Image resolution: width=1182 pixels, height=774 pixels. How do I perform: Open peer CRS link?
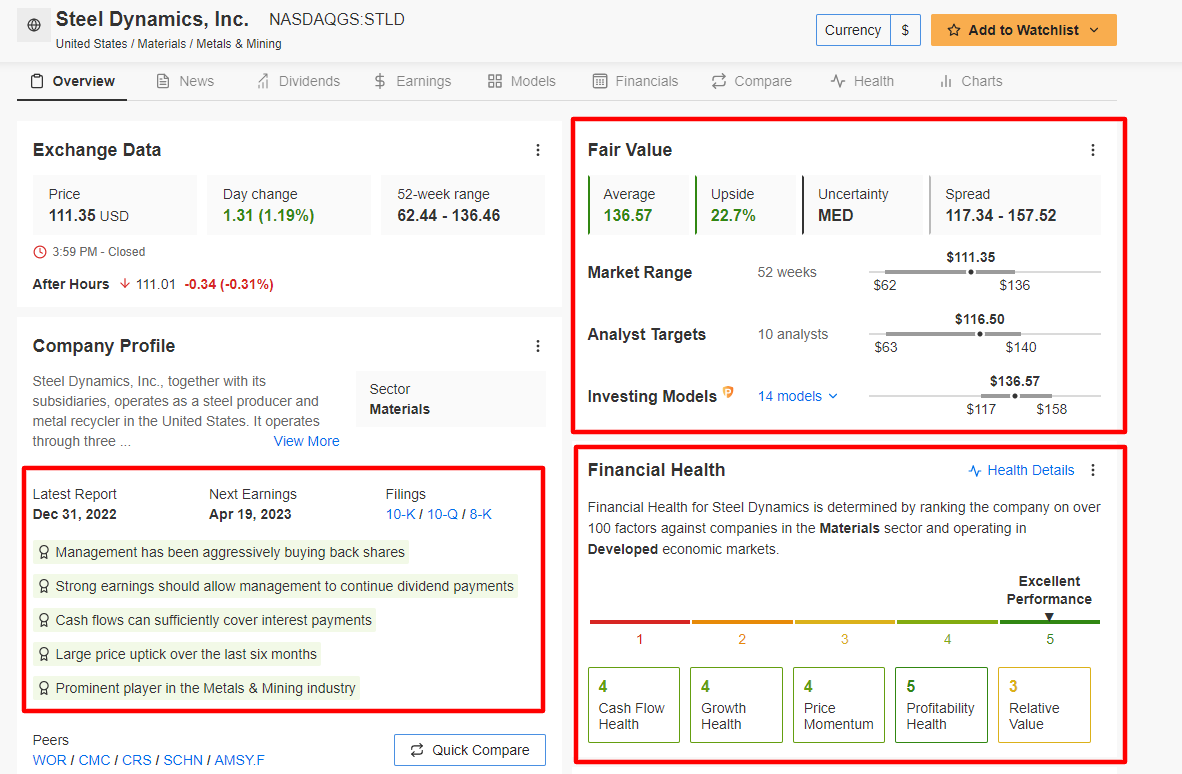[136, 760]
